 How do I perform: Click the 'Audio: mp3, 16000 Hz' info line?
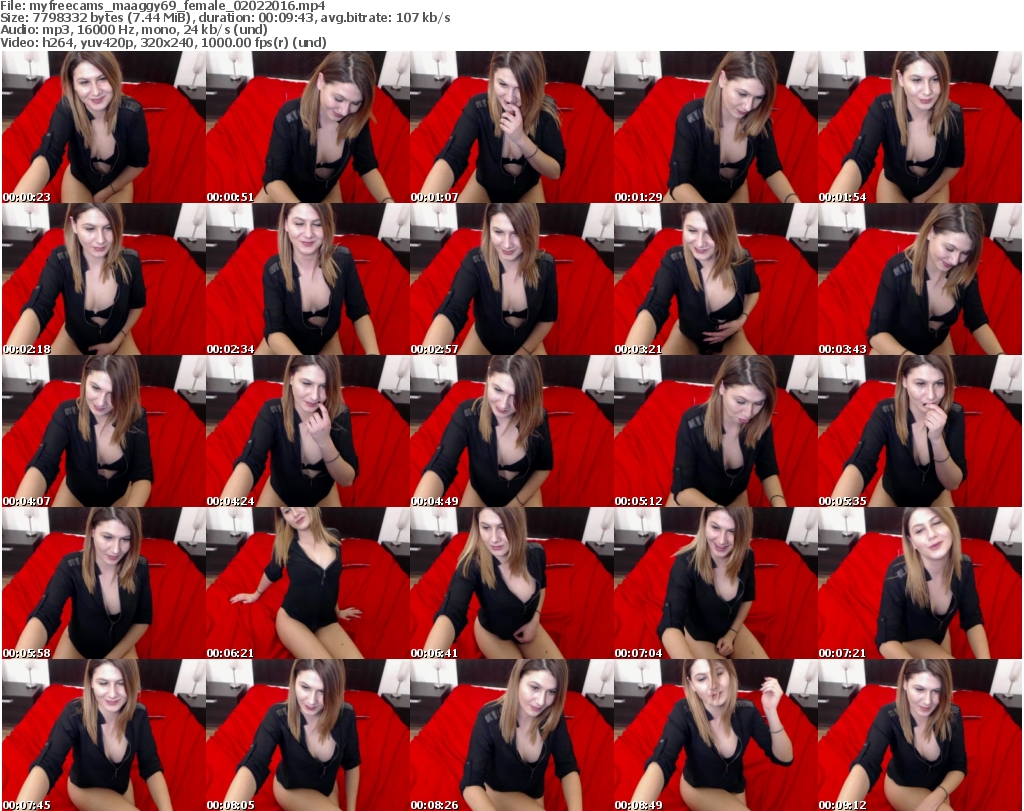point(134,30)
